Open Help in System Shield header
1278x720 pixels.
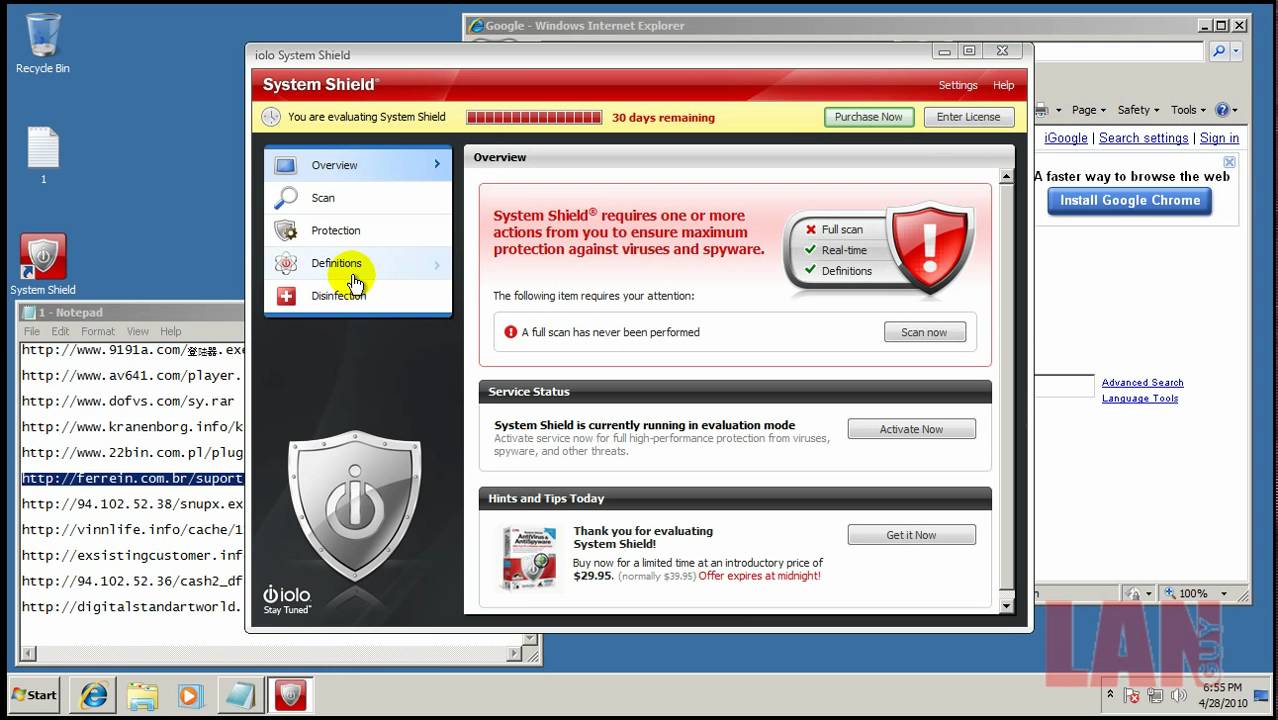1003,85
